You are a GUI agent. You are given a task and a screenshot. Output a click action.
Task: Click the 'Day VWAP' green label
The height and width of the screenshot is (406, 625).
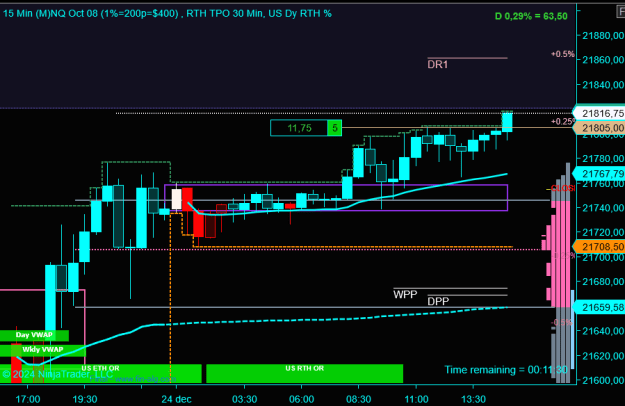[x=34, y=335]
